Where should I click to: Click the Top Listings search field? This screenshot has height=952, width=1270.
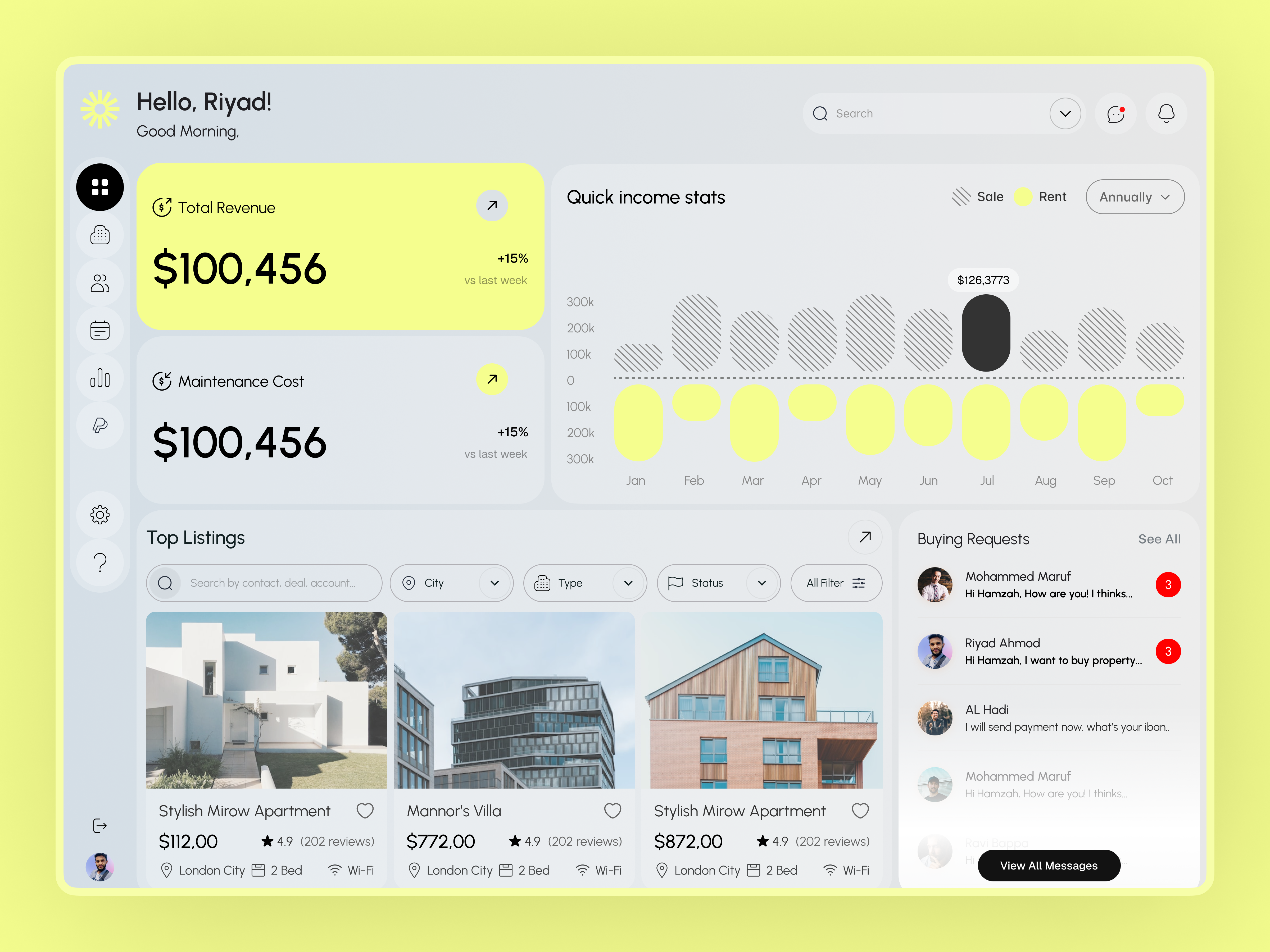[264, 583]
